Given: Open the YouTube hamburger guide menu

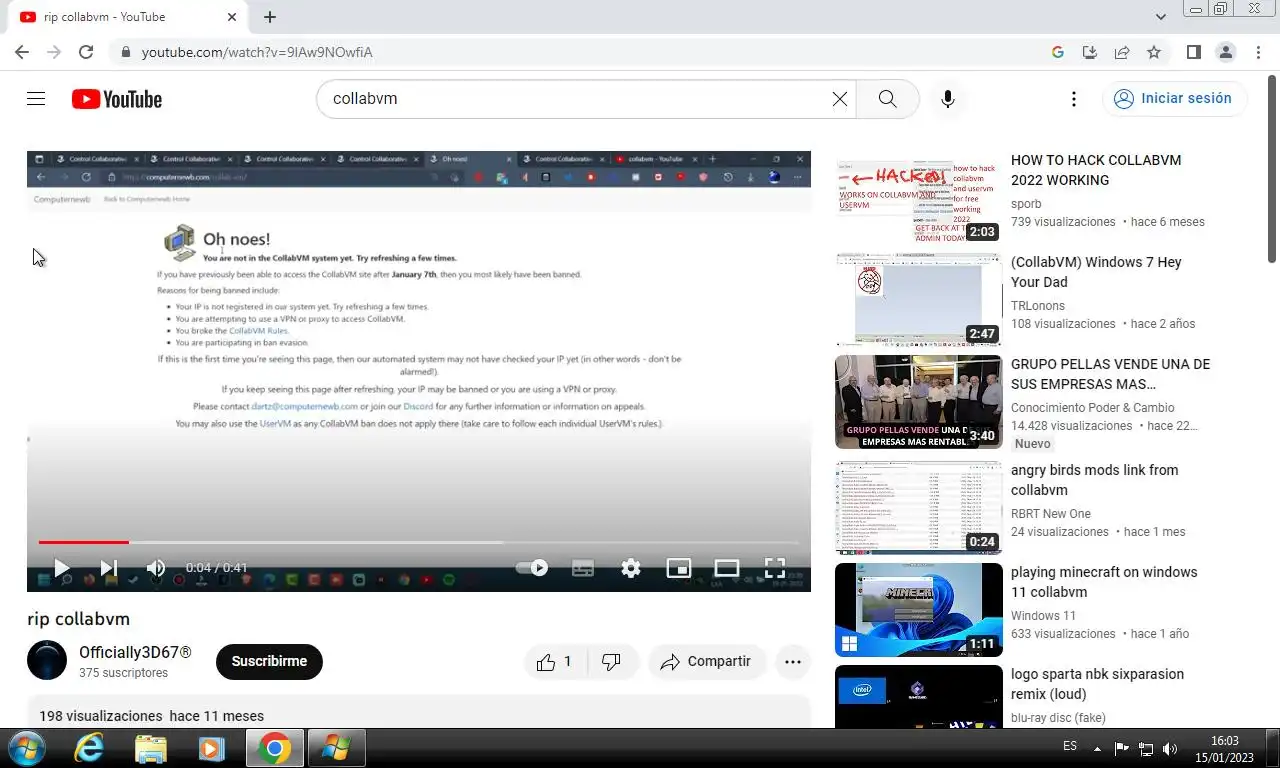Looking at the screenshot, I should pos(36,99).
